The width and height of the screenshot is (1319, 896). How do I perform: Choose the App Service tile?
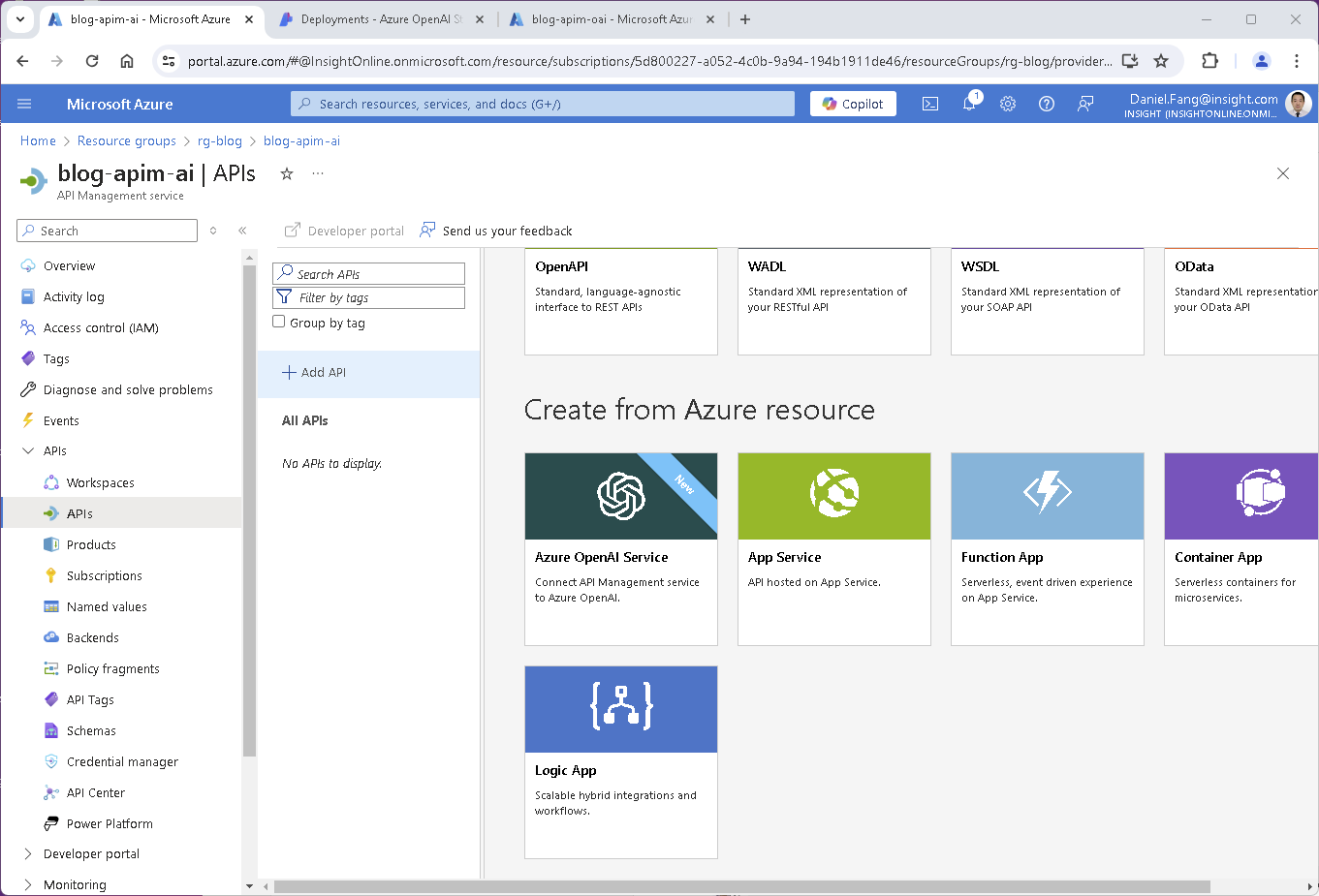point(834,549)
